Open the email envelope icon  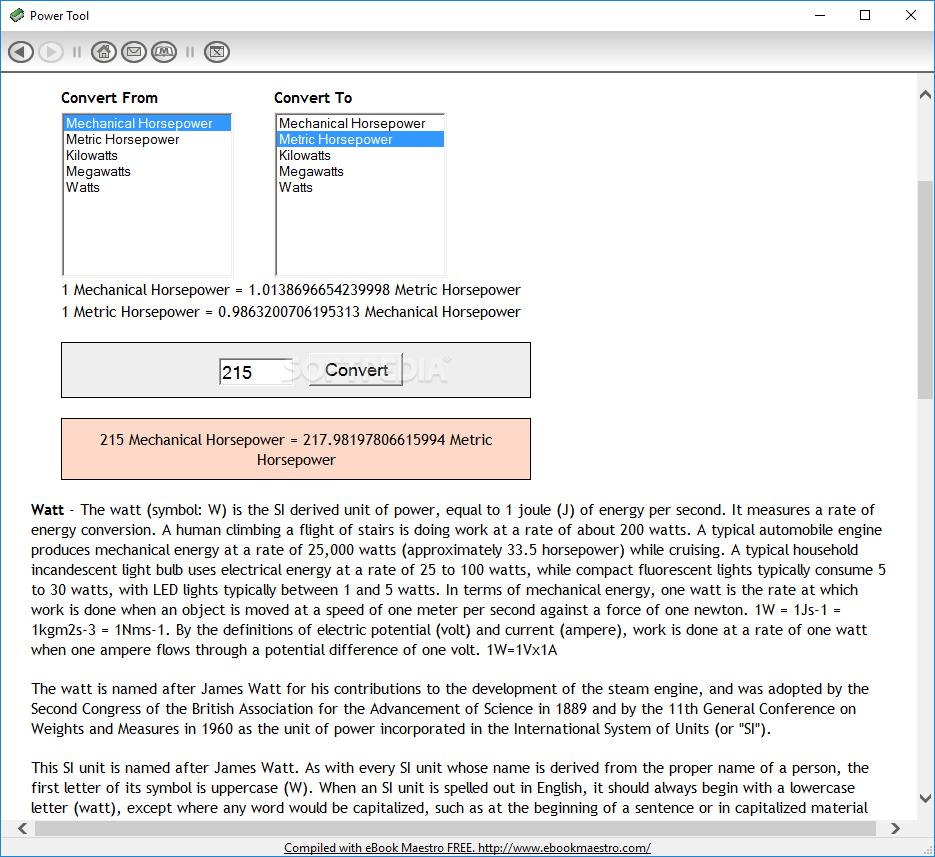coord(134,52)
